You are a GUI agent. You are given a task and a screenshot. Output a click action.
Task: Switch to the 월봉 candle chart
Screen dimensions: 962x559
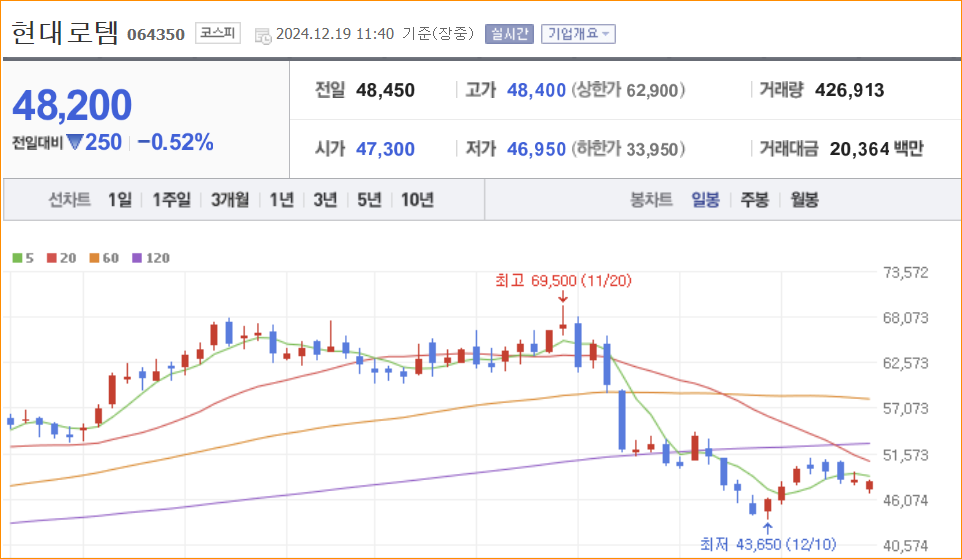pyautogui.click(x=804, y=199)
